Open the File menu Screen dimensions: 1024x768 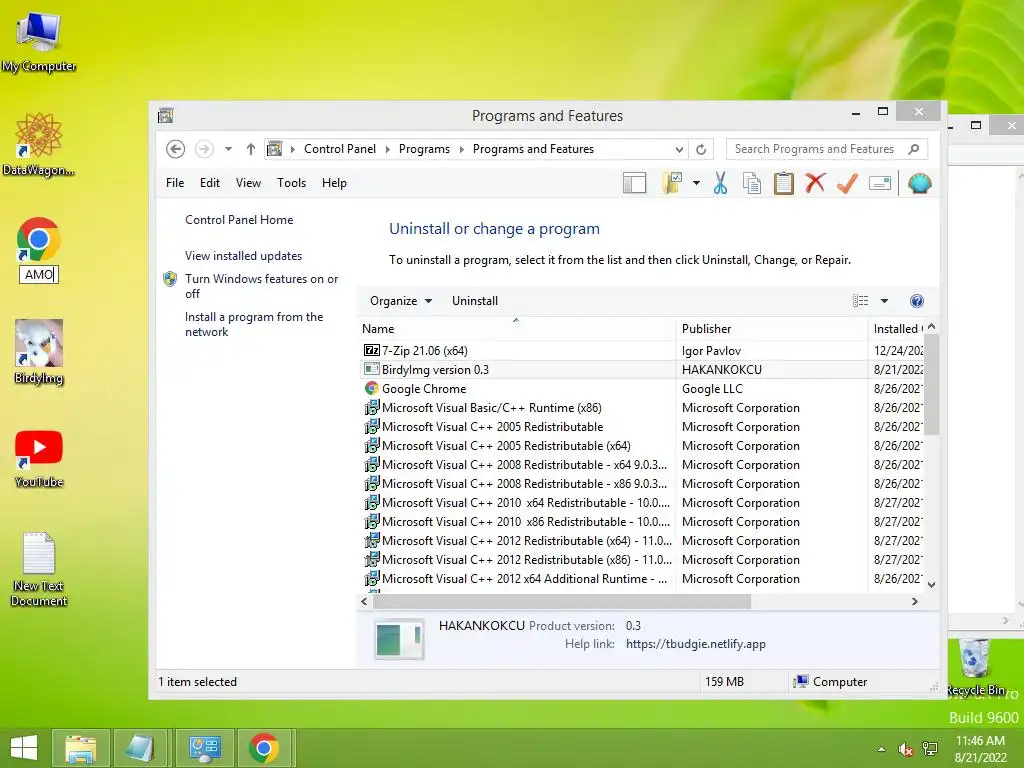point(175,183)
